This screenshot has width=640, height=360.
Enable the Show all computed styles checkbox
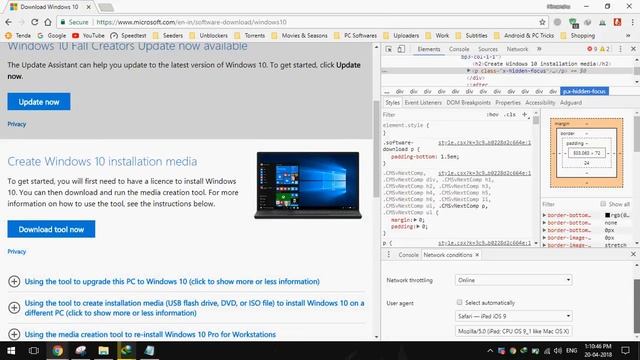[x=603, y=204]
